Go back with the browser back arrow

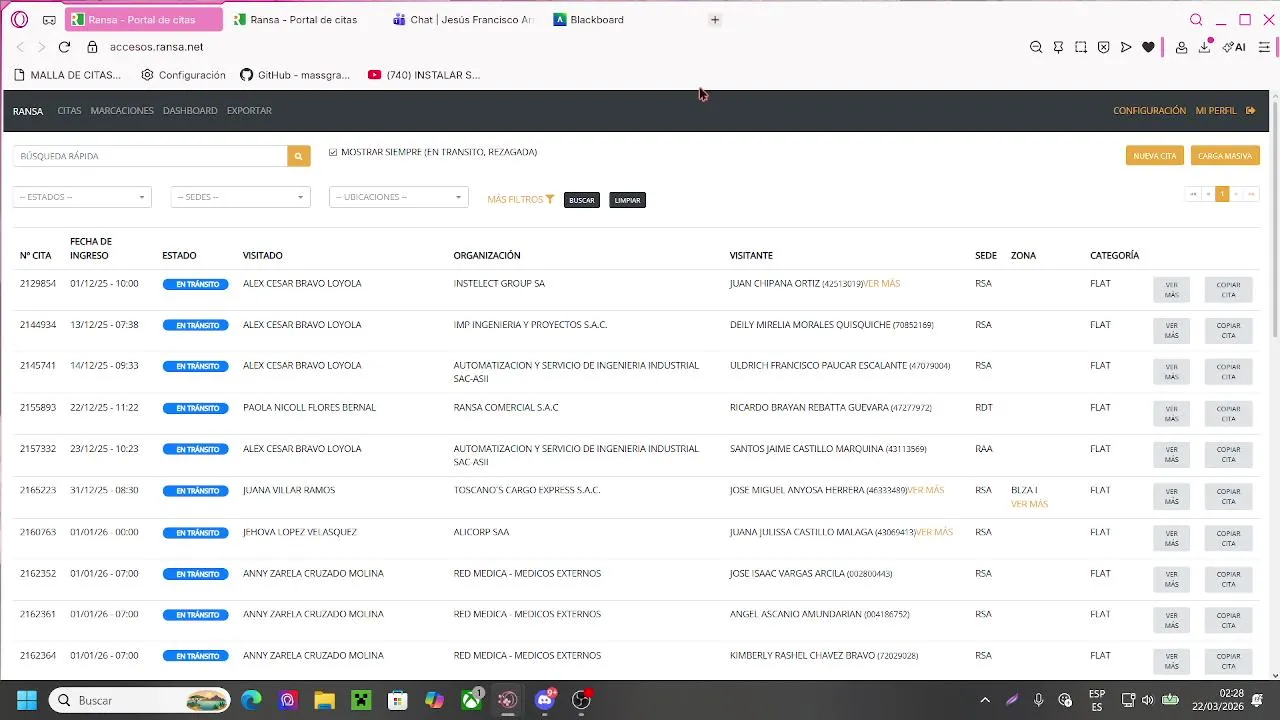(x=20, y=47)
